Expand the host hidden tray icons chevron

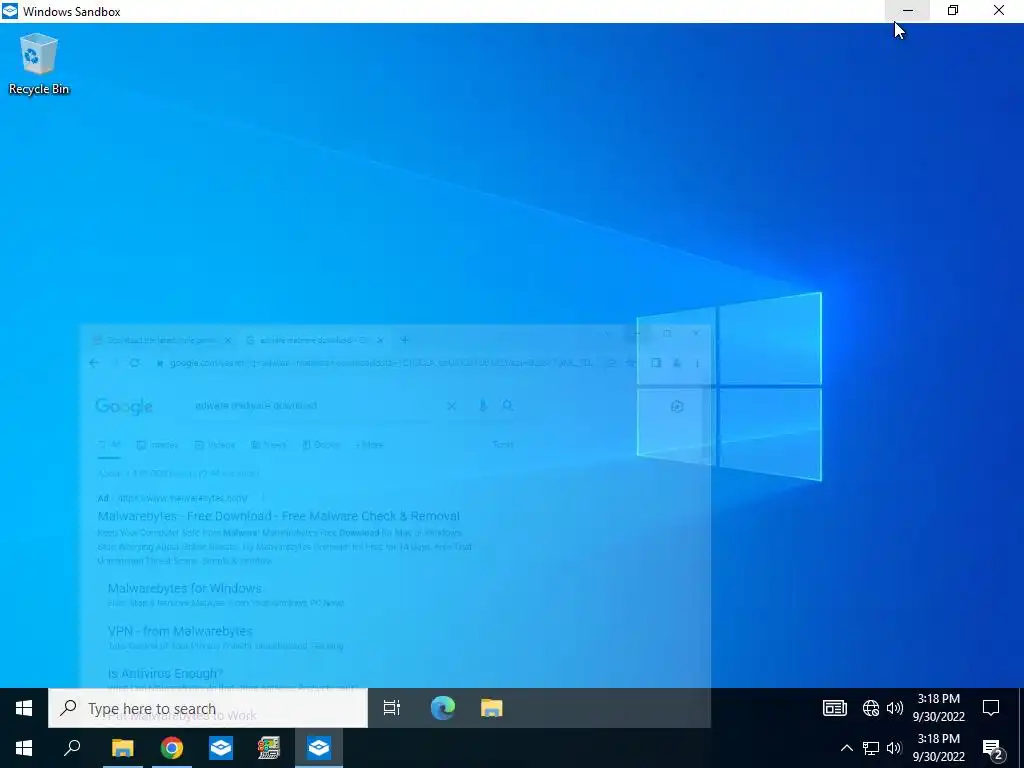coord(846,748)
